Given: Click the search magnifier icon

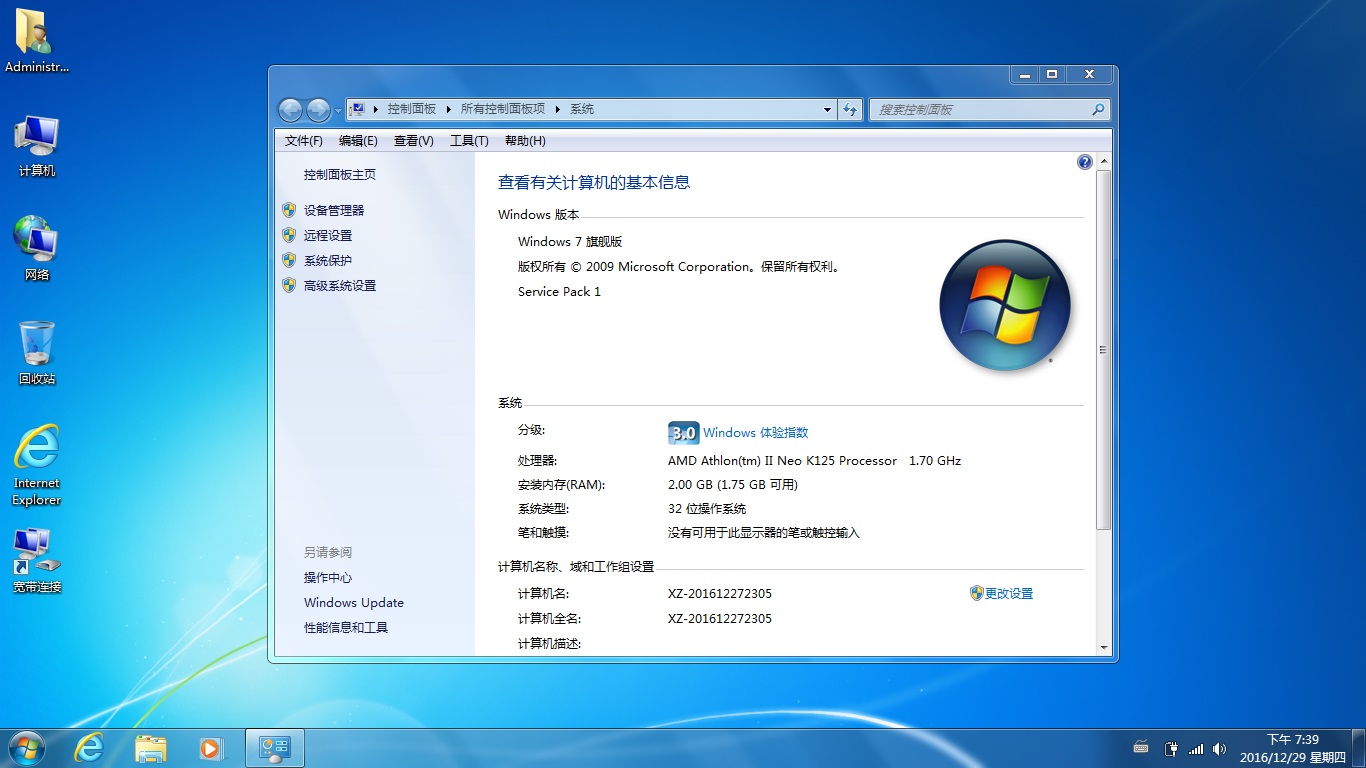Looking at the screenshot, I should 1098,109.
